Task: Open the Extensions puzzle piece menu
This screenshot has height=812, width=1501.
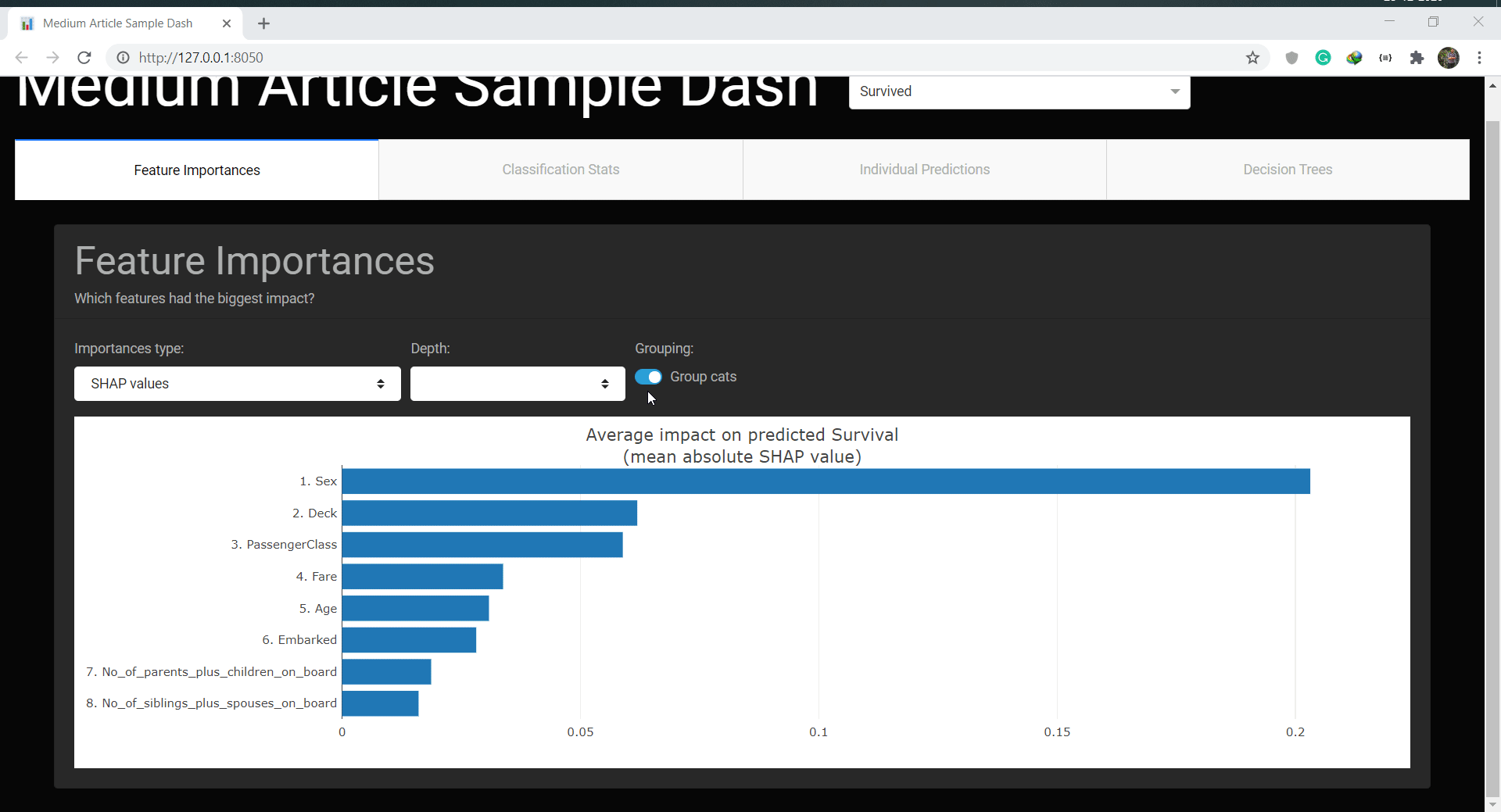Action: pyautogui.click(x=1417, y=57)
